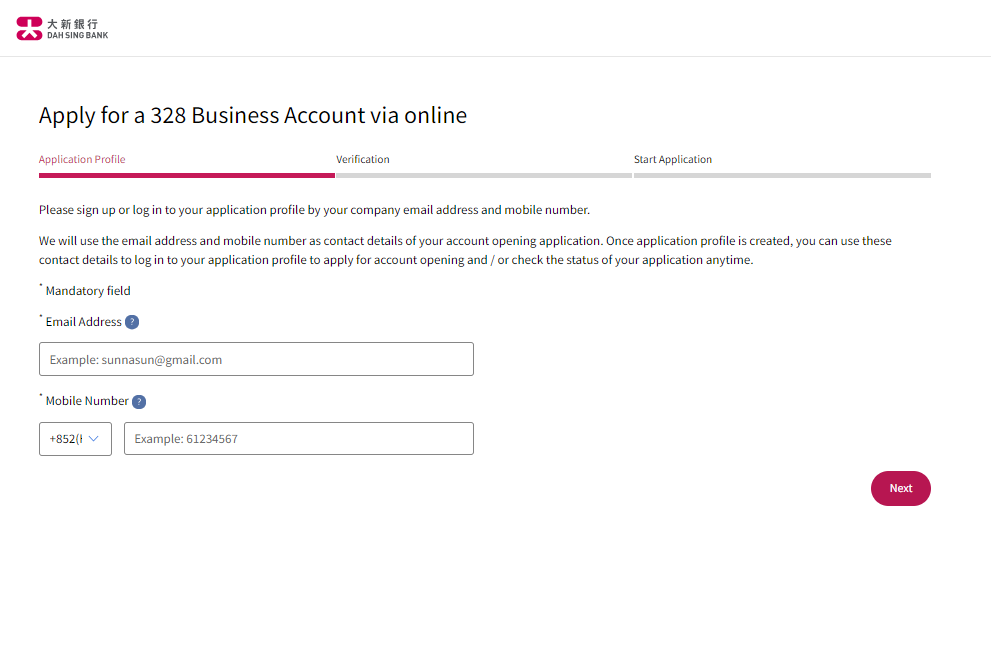Open the Email Address help tooltip icon
Image resolution: width=1001 pixels, height=659 pixels.
pos(132,322)
